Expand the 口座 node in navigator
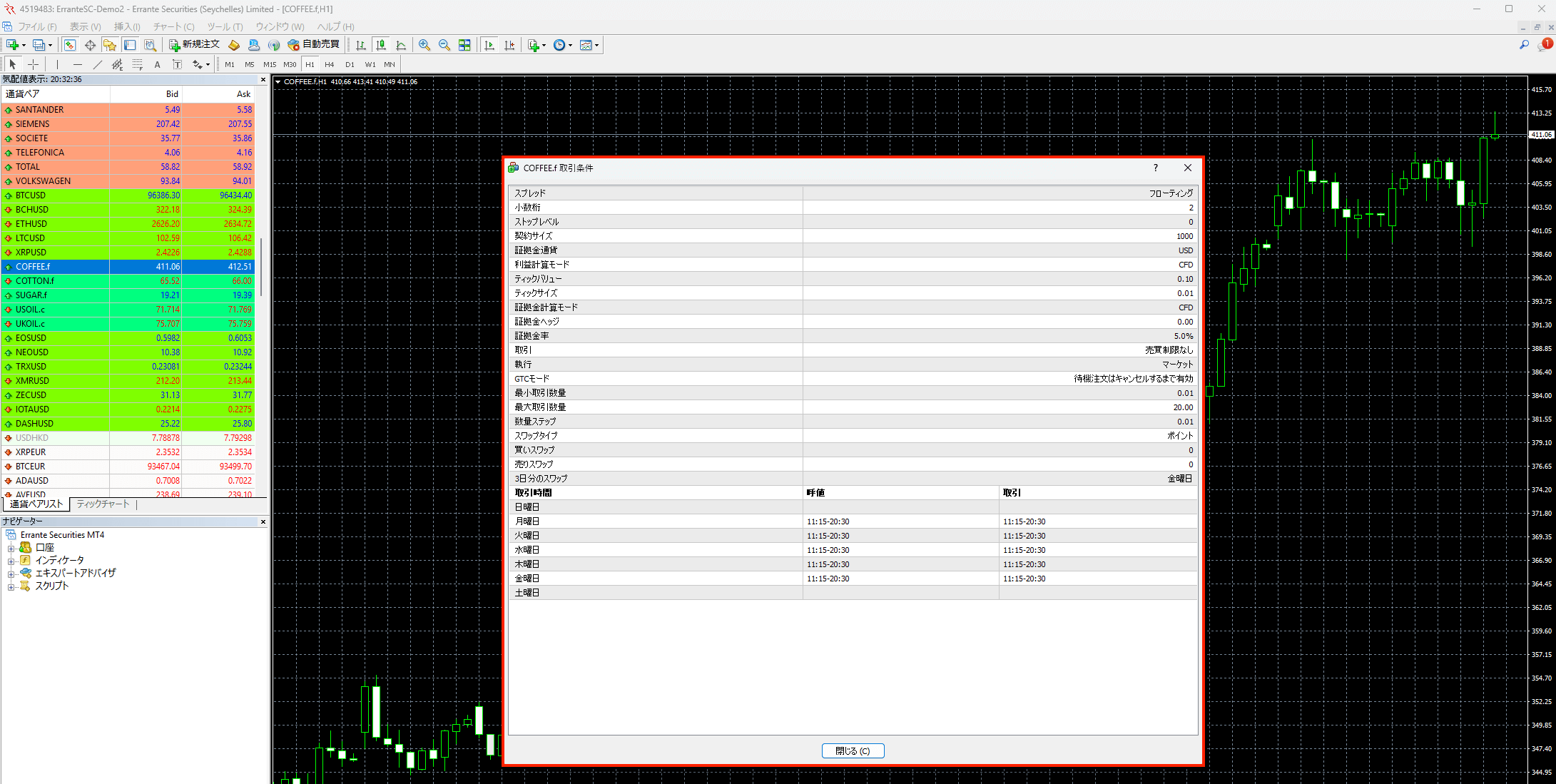The width and height of the screenshot is (1556, 784). [11, 548]
